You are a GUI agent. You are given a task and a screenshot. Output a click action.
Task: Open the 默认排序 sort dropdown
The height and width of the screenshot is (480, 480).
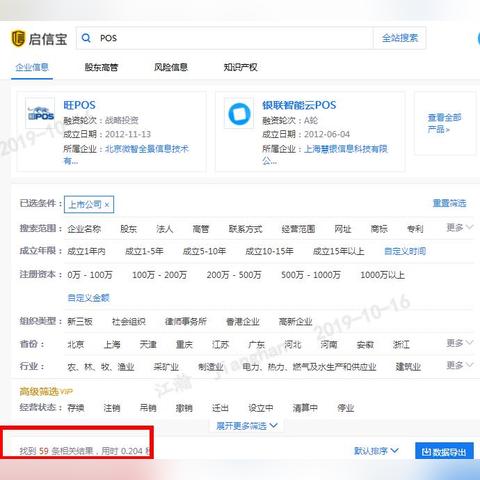376,451
